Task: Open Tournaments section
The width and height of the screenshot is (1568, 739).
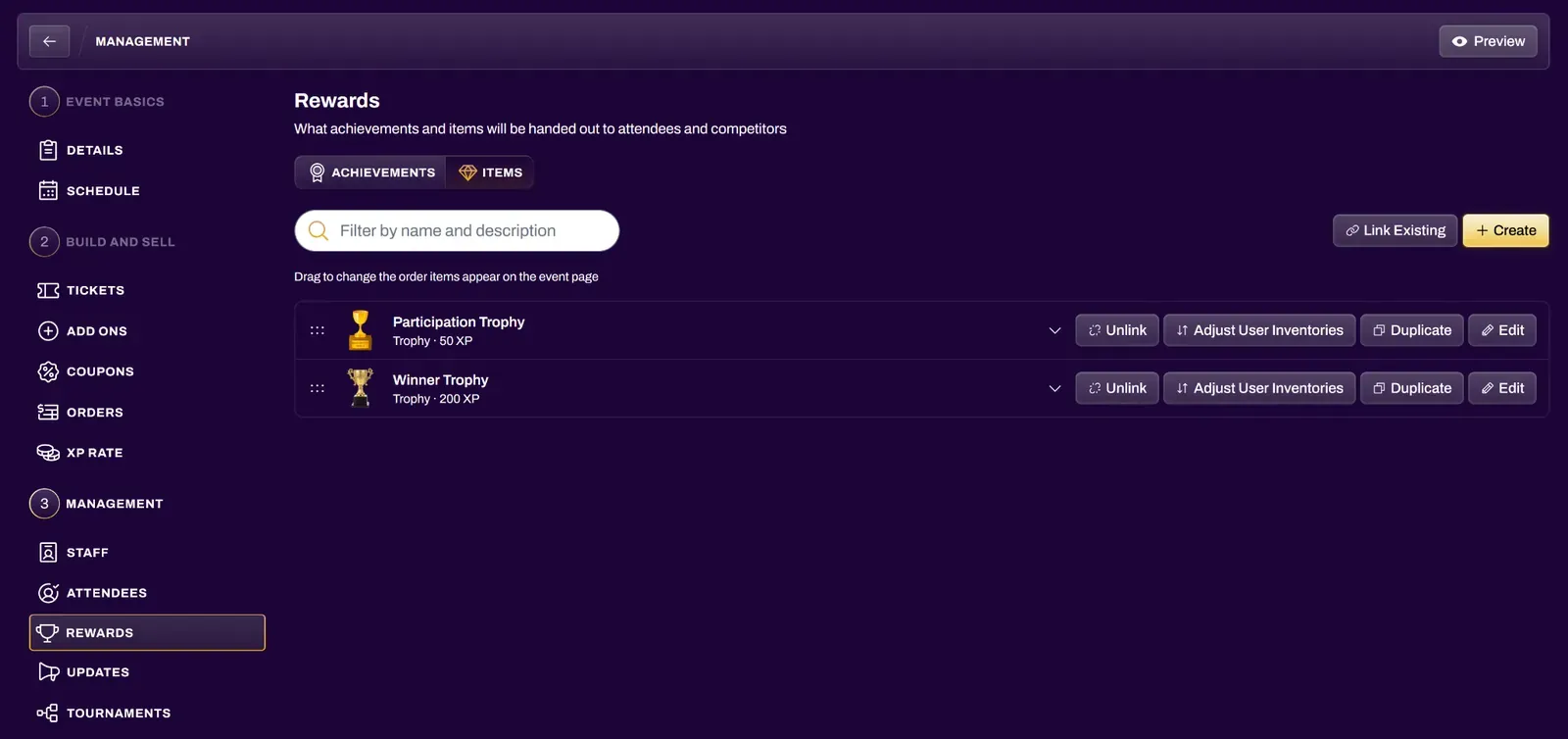Action: [x=105, y=713]
